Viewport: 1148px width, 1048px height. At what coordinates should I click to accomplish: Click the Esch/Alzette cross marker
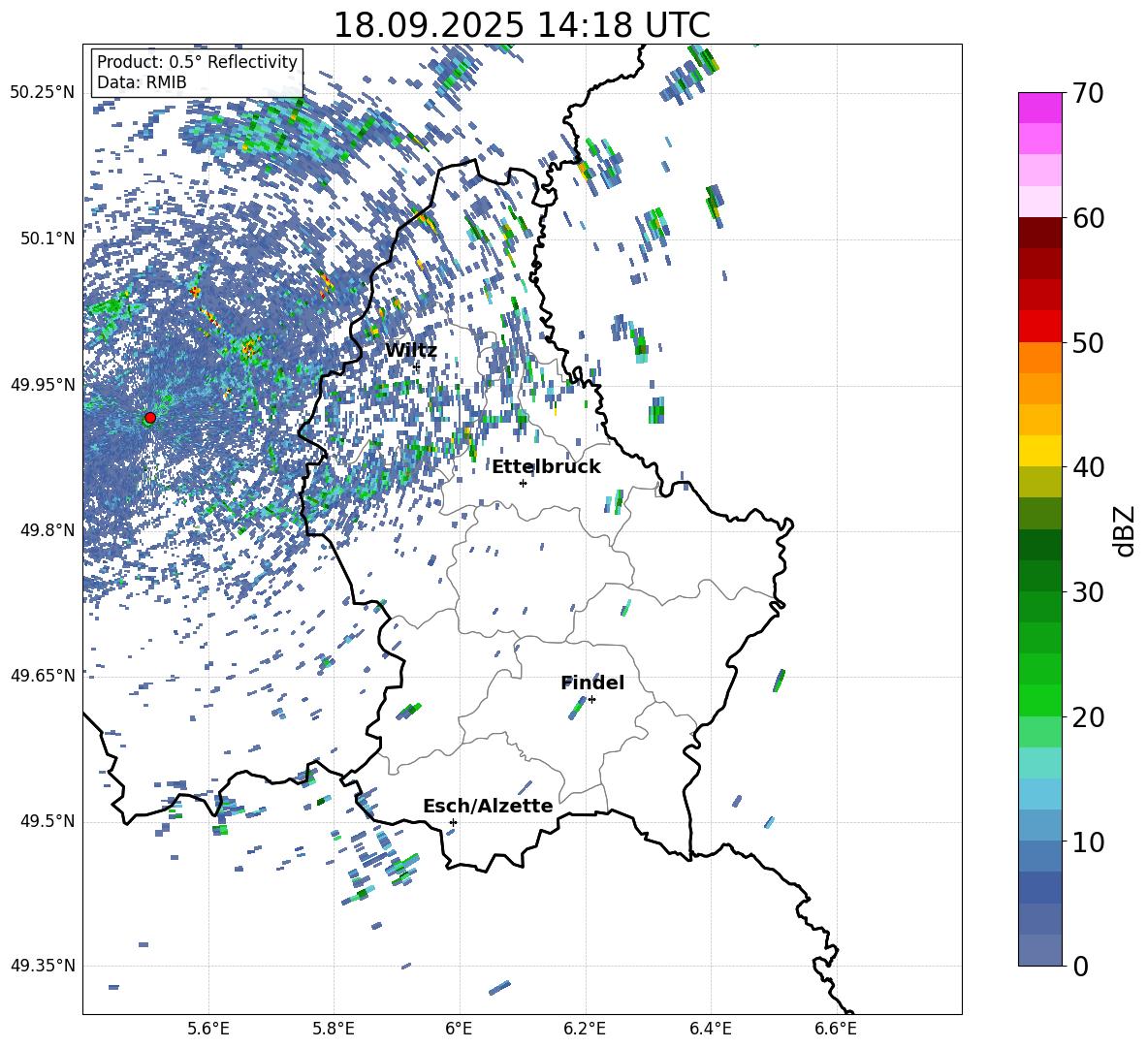tap(453, 822)
